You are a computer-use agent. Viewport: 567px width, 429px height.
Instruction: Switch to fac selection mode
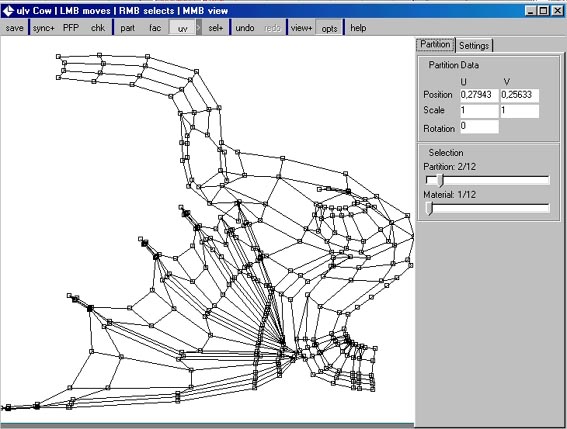tap(155, 28)
